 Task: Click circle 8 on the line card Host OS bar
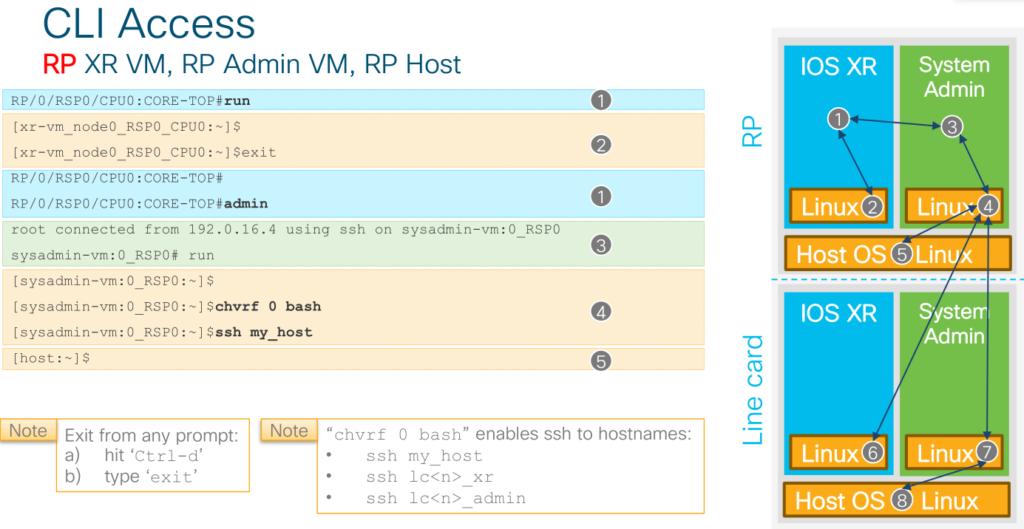pos(902,499)
